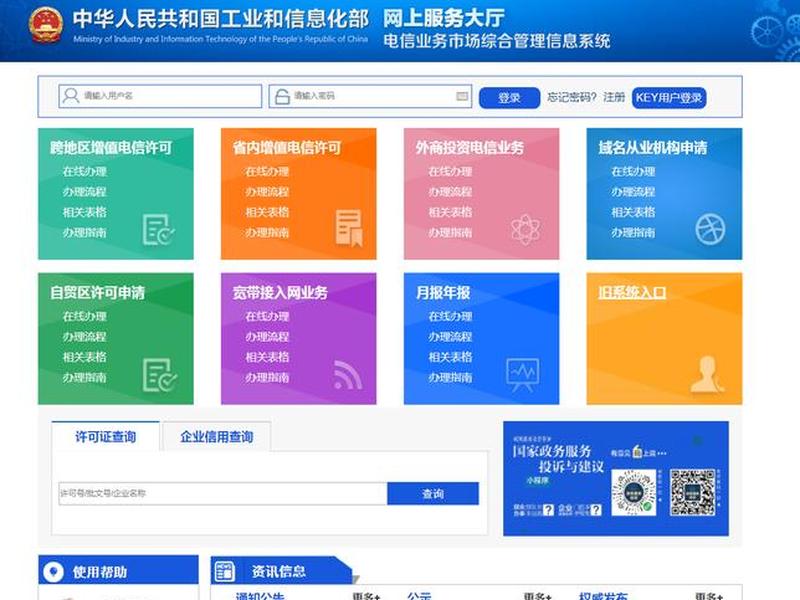Click 在线办理 under 外商投资电信业务
800x600 pixels.
tap(451, 171)
